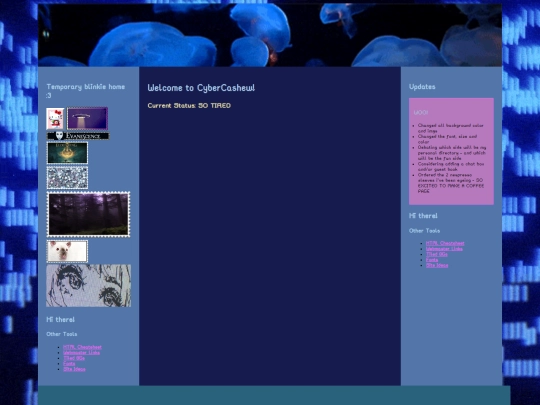Viewport: 540px width, 405px height.
Task: Click the purple UFO beam blinkie
Action: (x=87, y=118)
